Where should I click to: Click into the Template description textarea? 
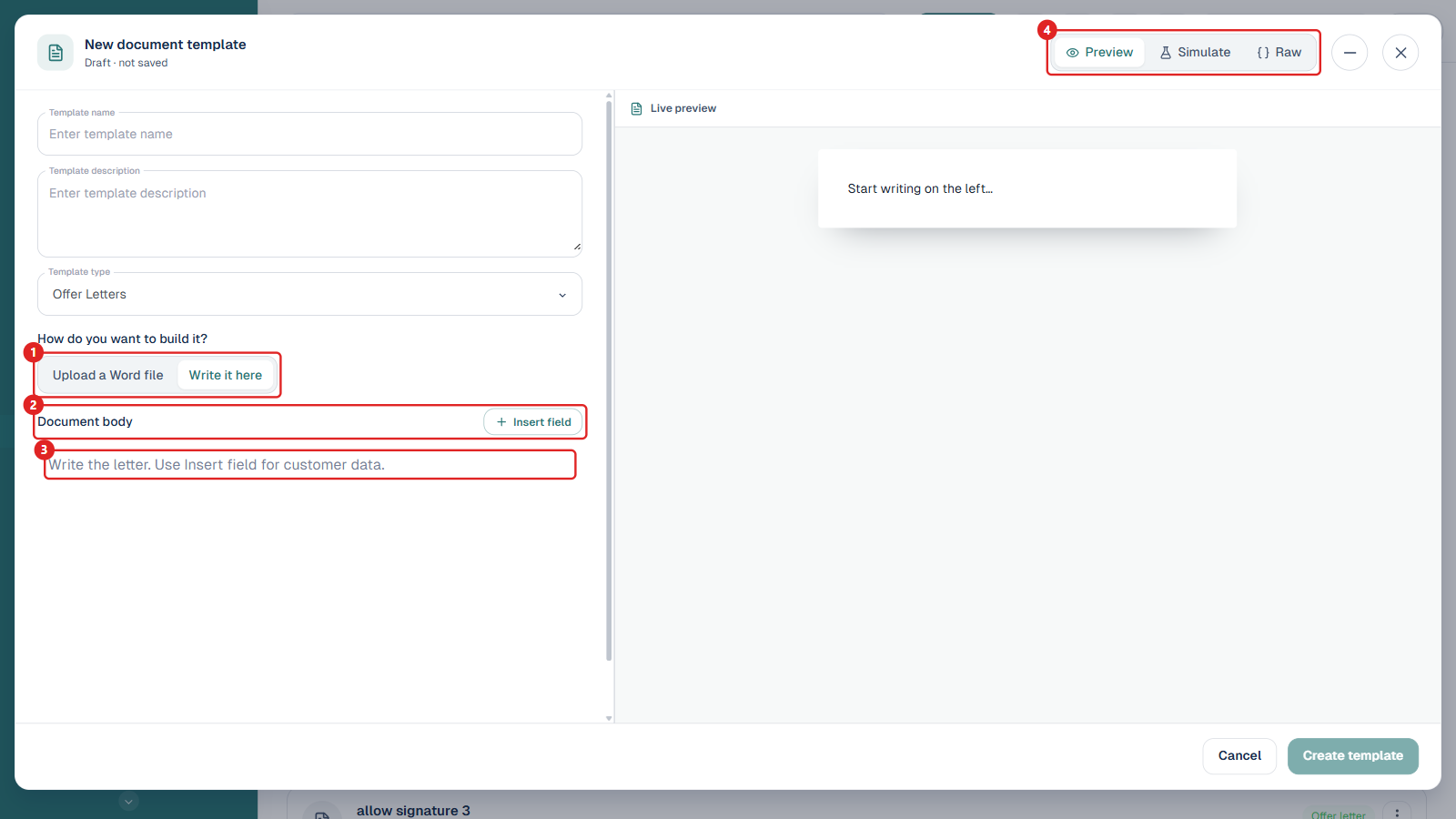click(x=309, y=214)
